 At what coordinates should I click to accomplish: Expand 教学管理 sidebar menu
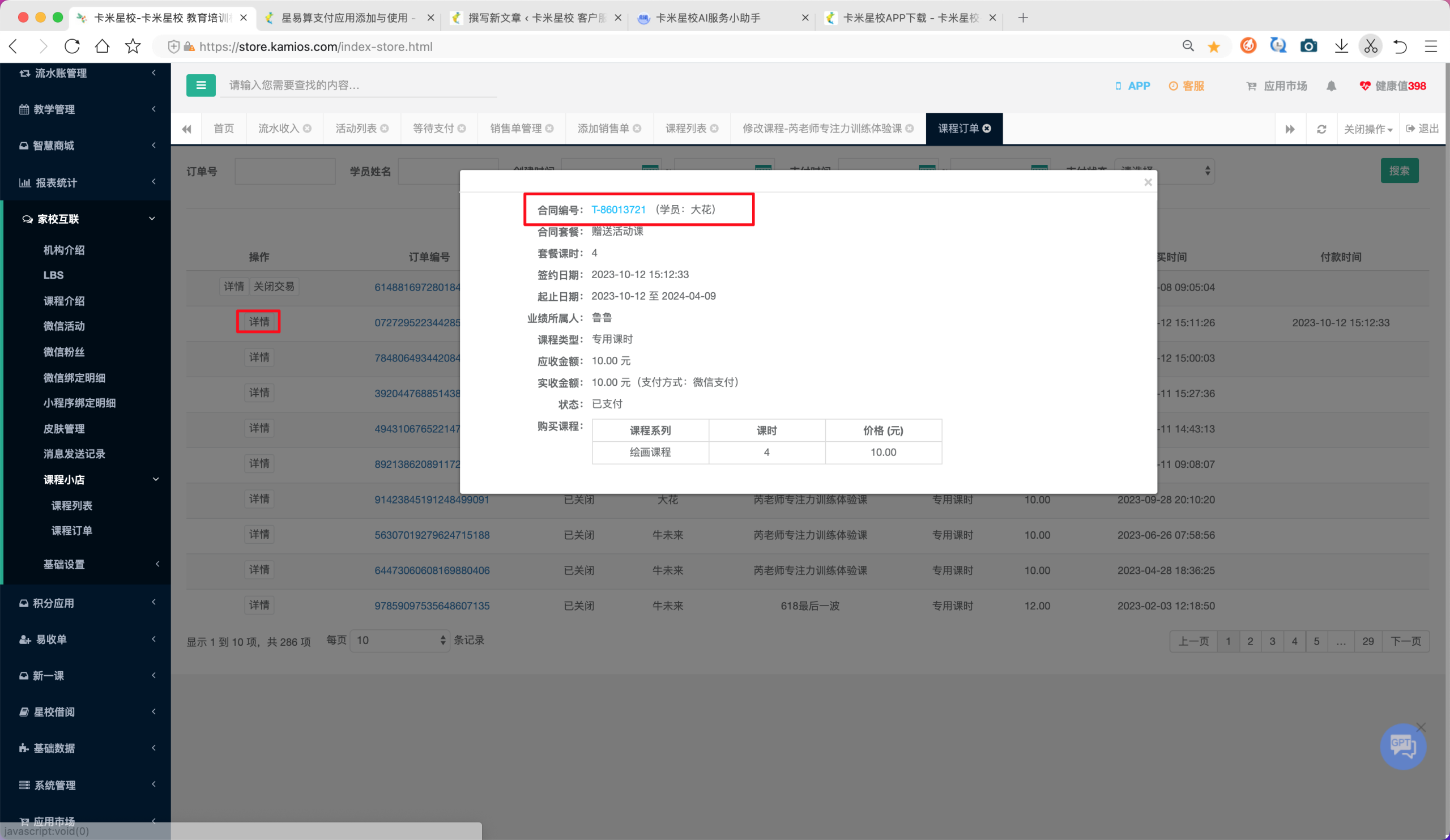click(x=85, y=109)
